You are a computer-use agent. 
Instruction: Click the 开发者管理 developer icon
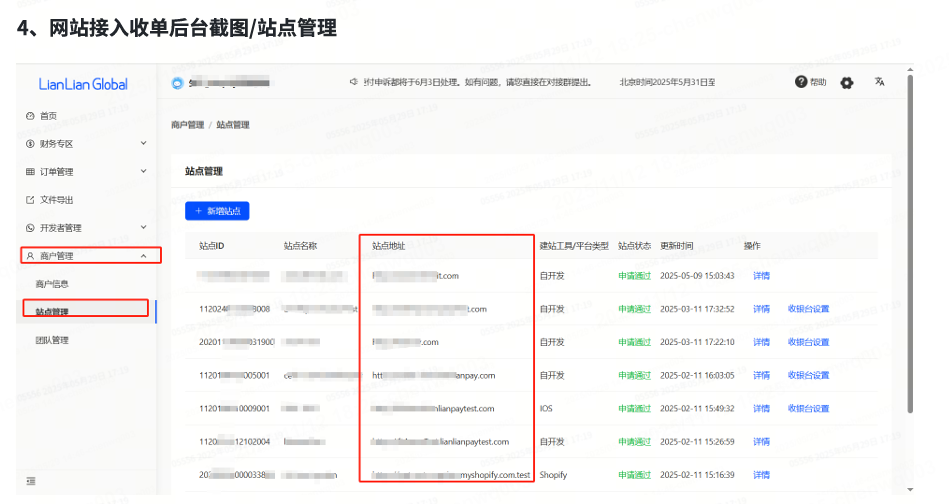30,228
